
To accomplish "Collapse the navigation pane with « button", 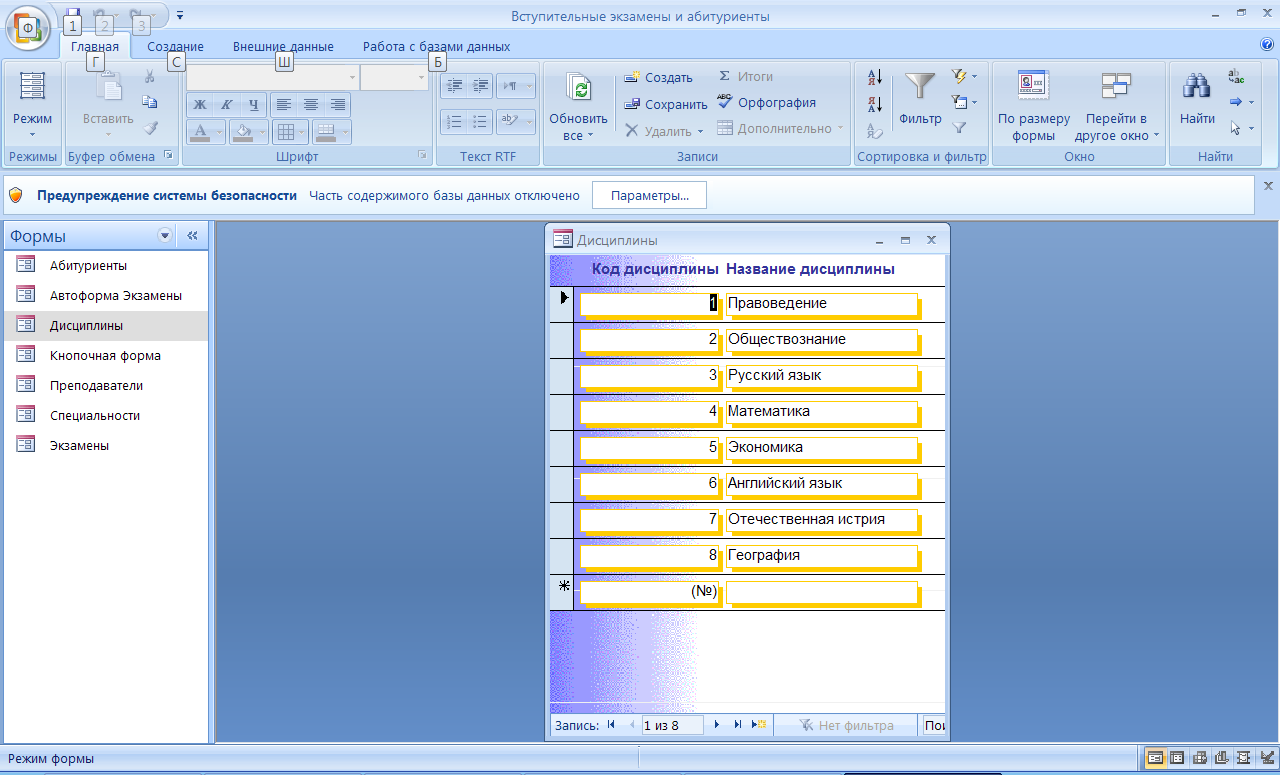I will pos(193,236).
